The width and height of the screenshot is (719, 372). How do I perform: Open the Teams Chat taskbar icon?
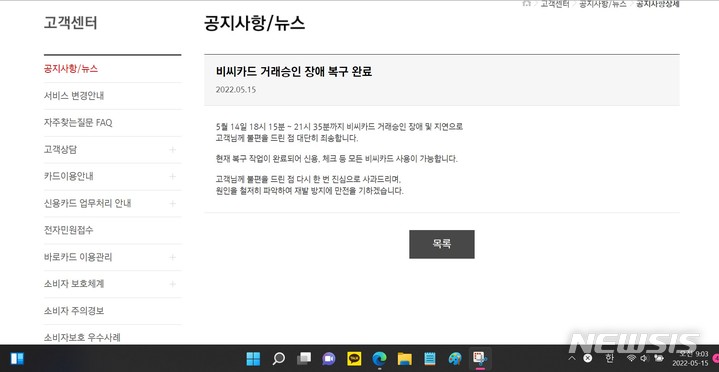coord(329,358)
